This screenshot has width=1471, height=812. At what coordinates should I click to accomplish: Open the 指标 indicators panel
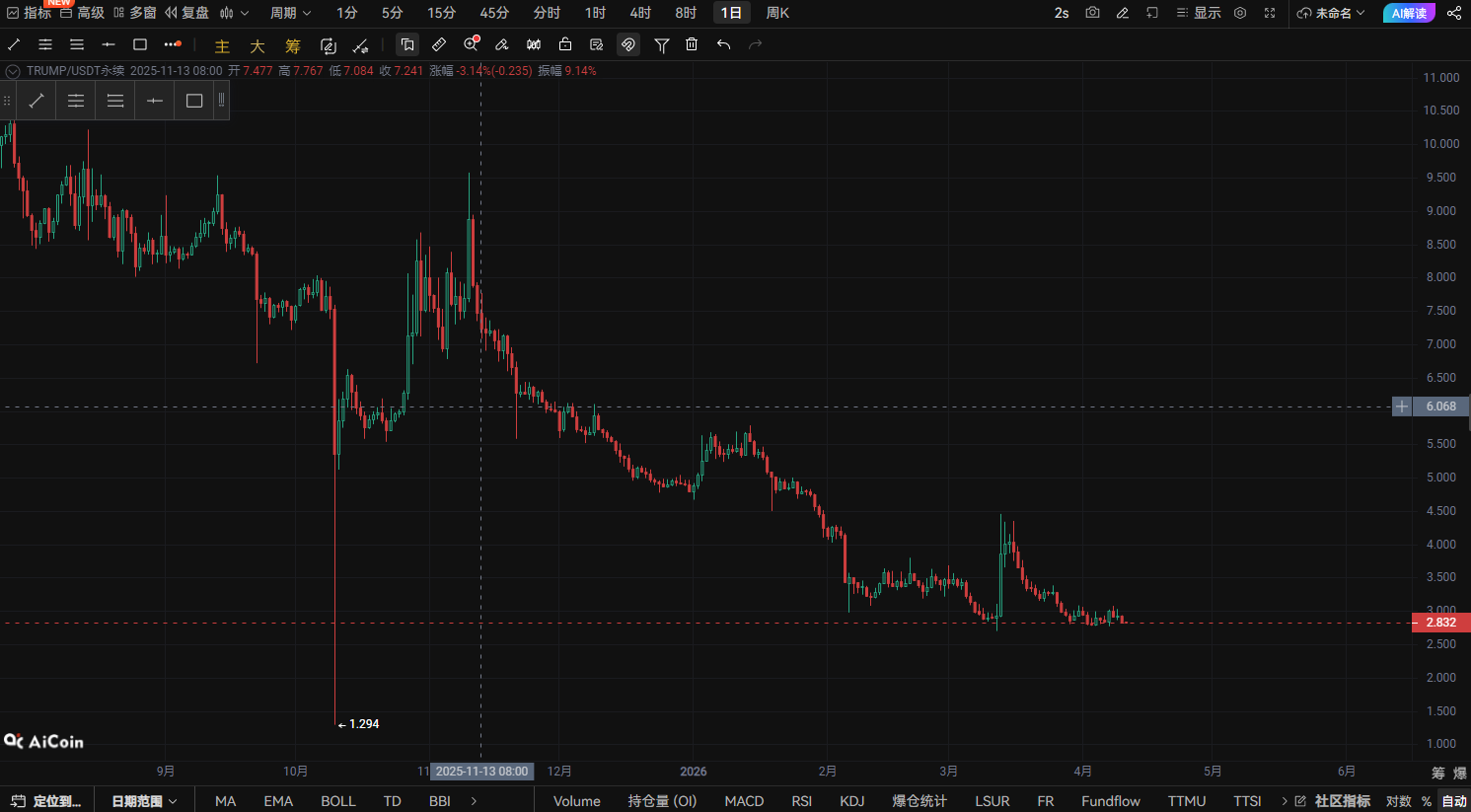tap(29, 13)
